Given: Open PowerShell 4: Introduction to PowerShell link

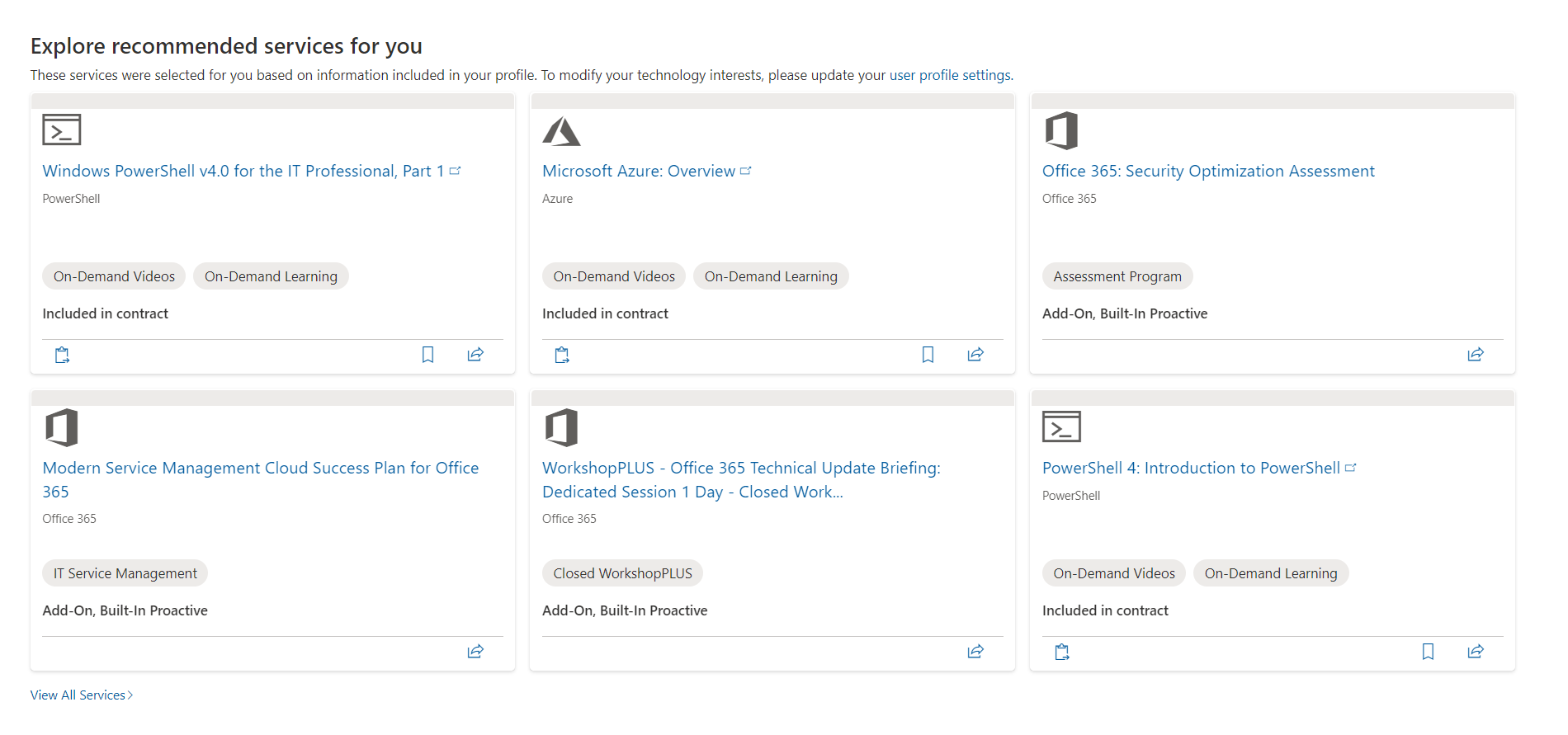Looking at the screenshot, I should pyautogui.click(x=1199, y=468).
